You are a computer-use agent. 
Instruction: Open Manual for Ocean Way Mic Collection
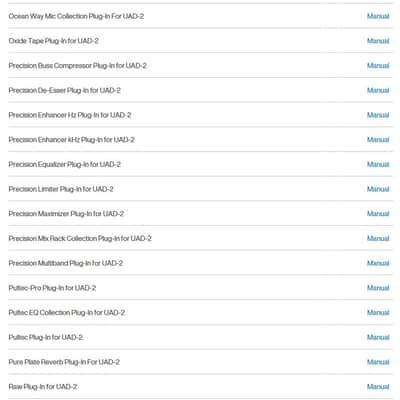coord(378,16)
